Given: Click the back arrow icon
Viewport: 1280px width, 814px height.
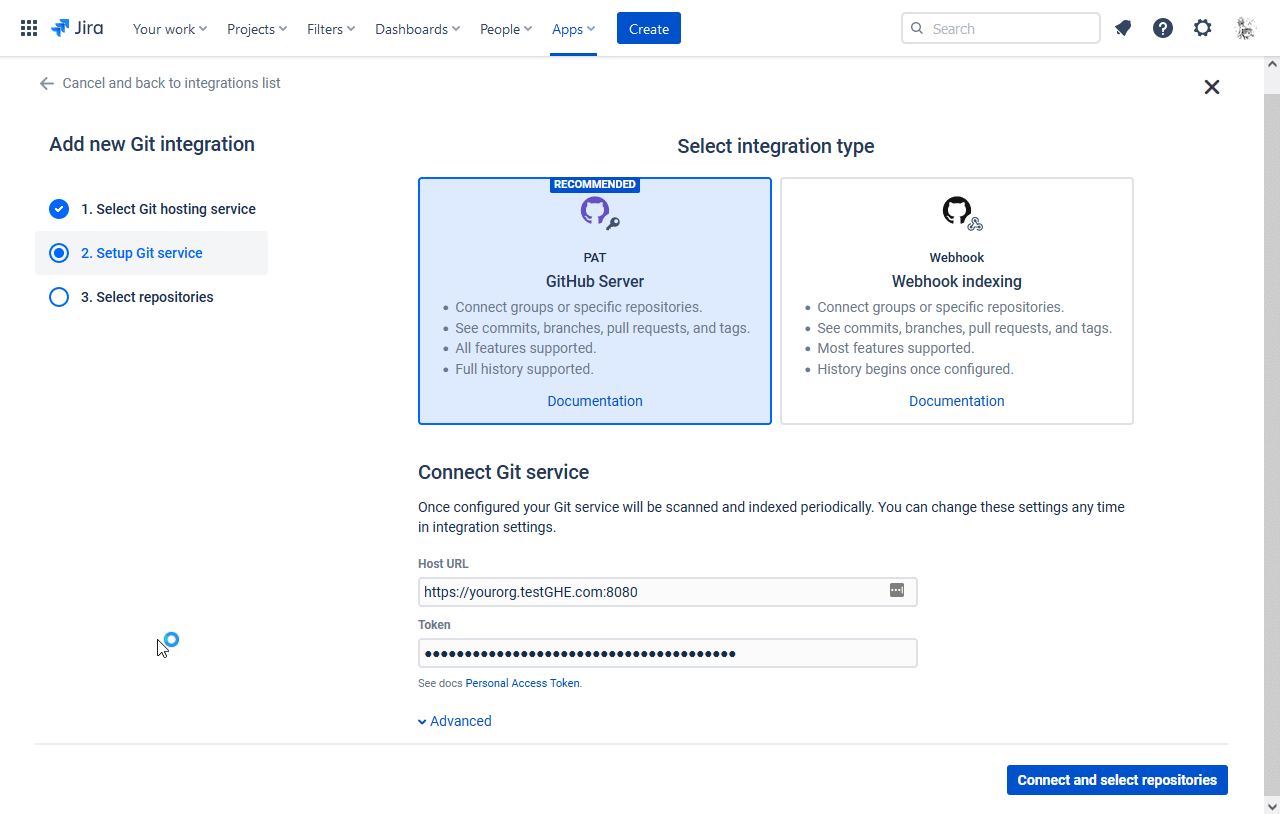Looking at the screenshot, I should point(46,83).
